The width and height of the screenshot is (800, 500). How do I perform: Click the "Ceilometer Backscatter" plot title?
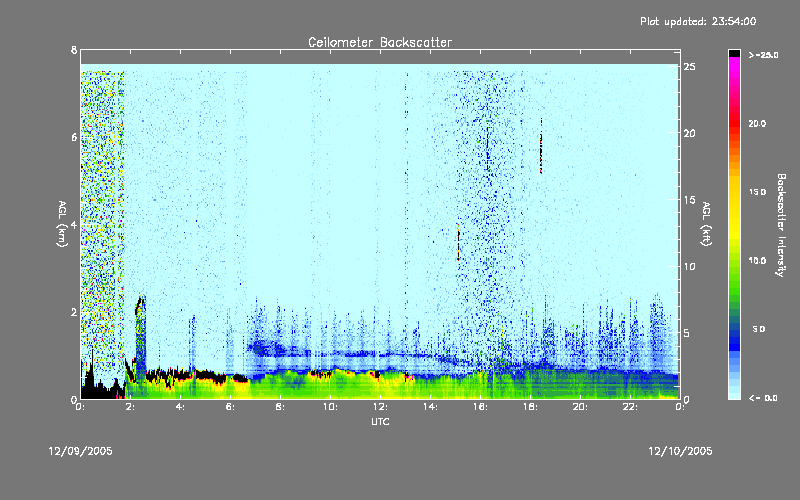pos(380,42)
